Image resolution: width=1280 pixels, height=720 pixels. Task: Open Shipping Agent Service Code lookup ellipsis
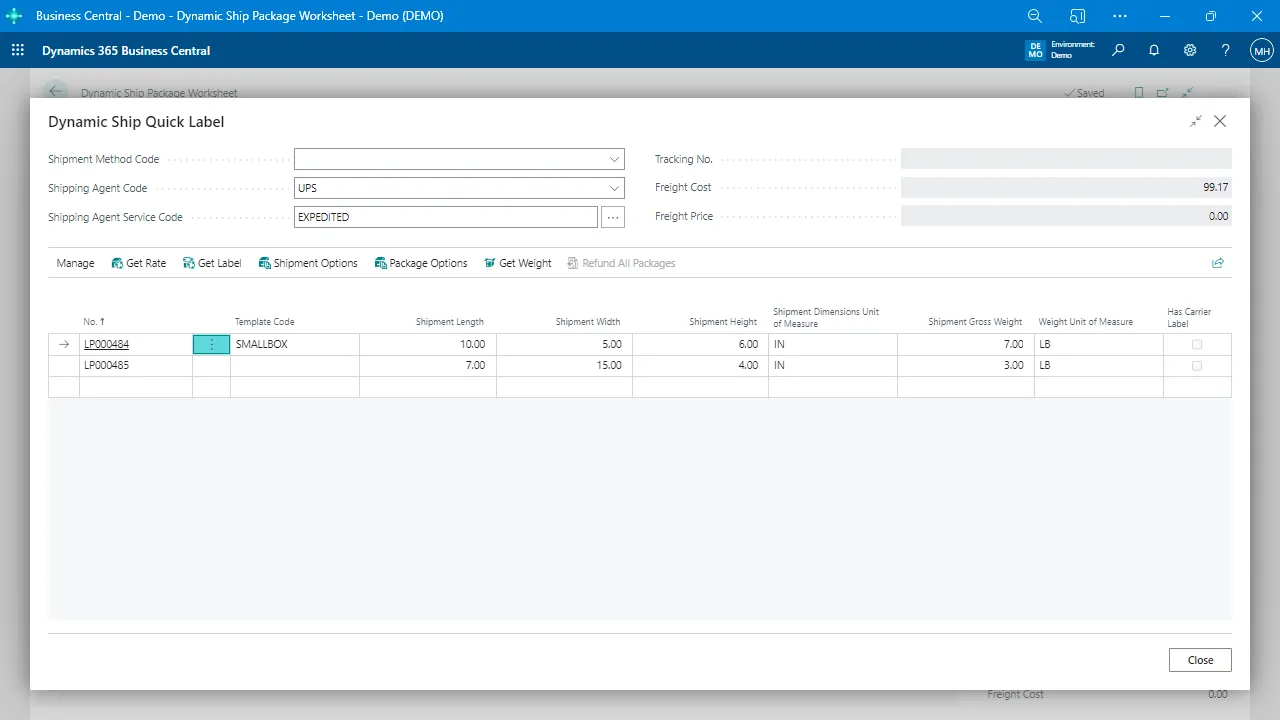pos(613,217)
